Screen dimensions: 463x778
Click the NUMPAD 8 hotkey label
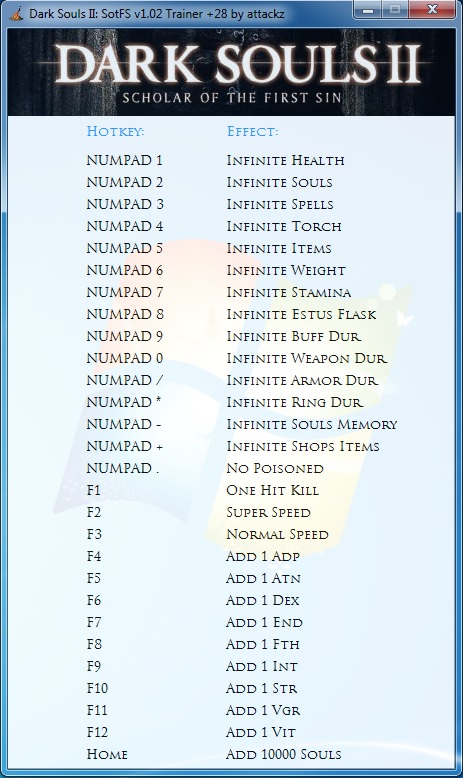coord(125,314)
